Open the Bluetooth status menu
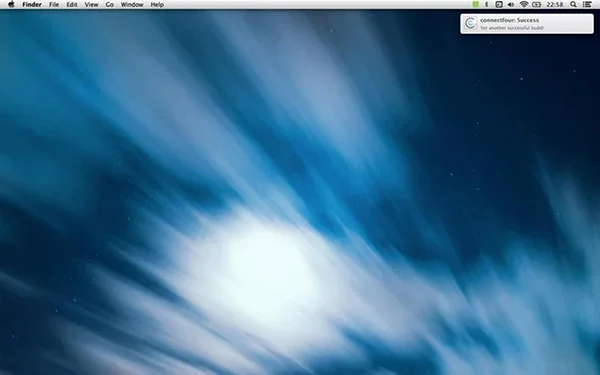This screenshot has width=600, height=375. tap(487, 5)
